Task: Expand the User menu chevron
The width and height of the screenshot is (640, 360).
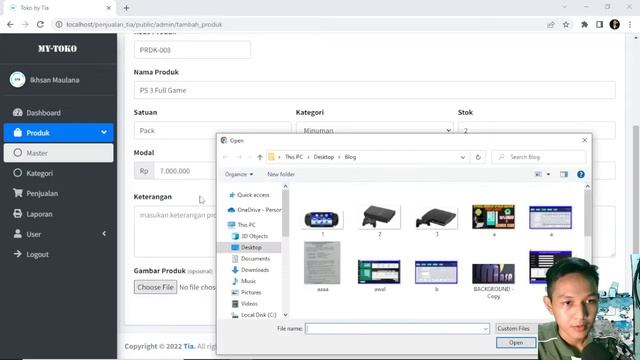Action: point(104,233)
